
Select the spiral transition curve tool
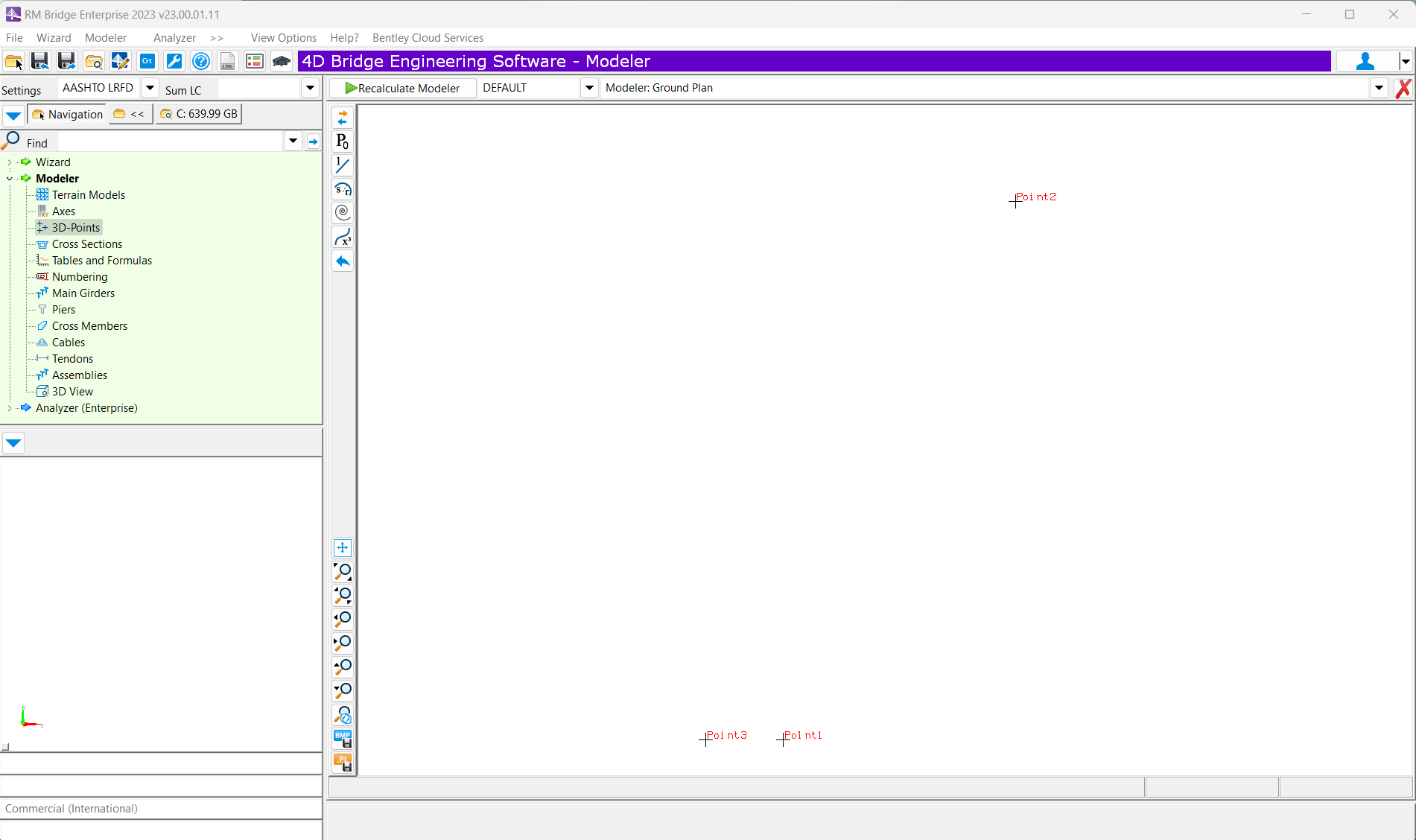click(x=343, y=213)
